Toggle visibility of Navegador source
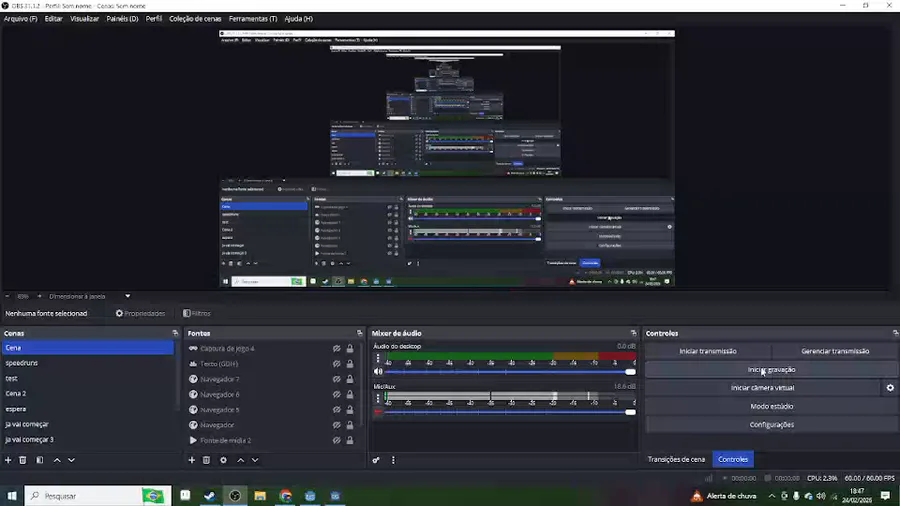This screenshot has height=506, width=900. pyautogui.click(x=336, y=425)
